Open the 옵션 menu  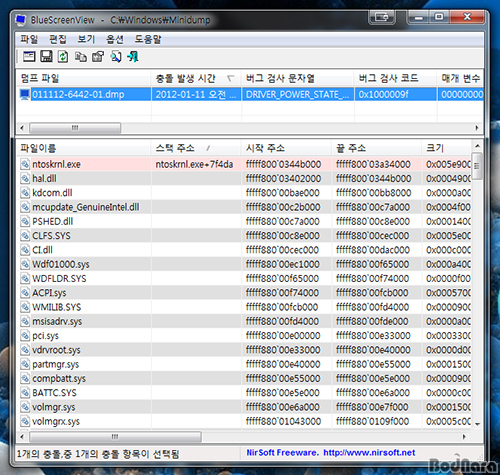115,39
